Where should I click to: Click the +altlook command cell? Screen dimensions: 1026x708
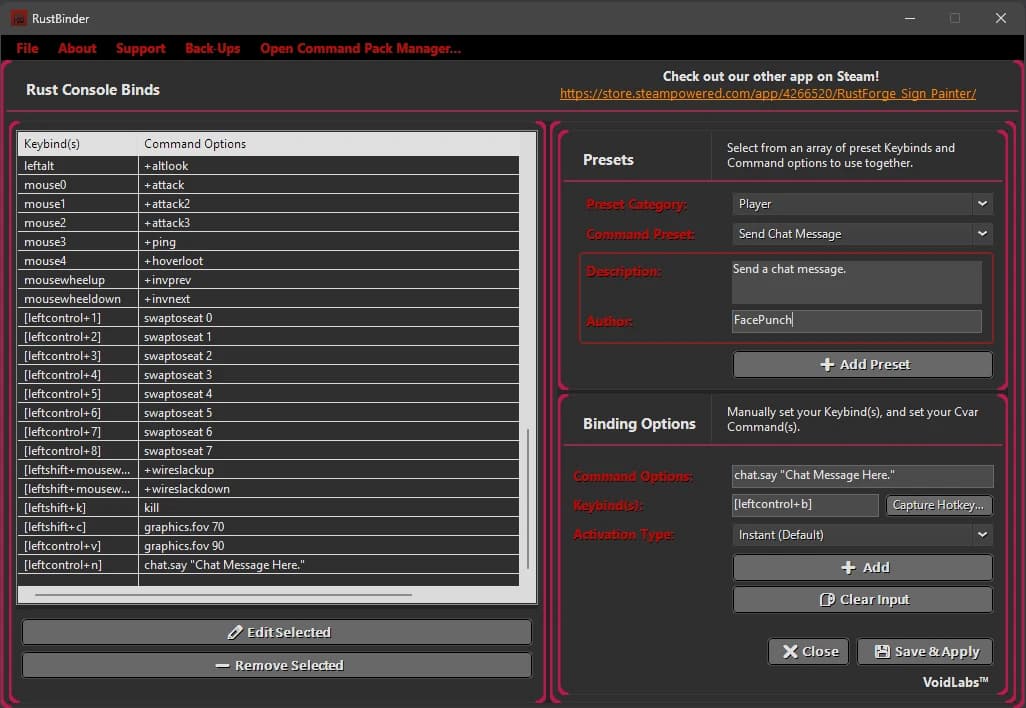[x=328, y=166]
